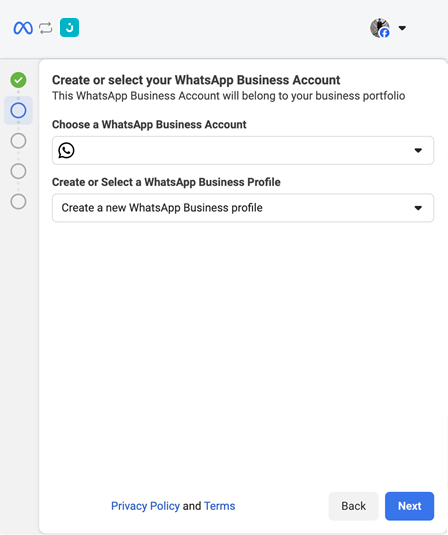
Task: Click 'Create or Select a WhatsApp Business Profile' label
Action: click(x=166, y=182)
